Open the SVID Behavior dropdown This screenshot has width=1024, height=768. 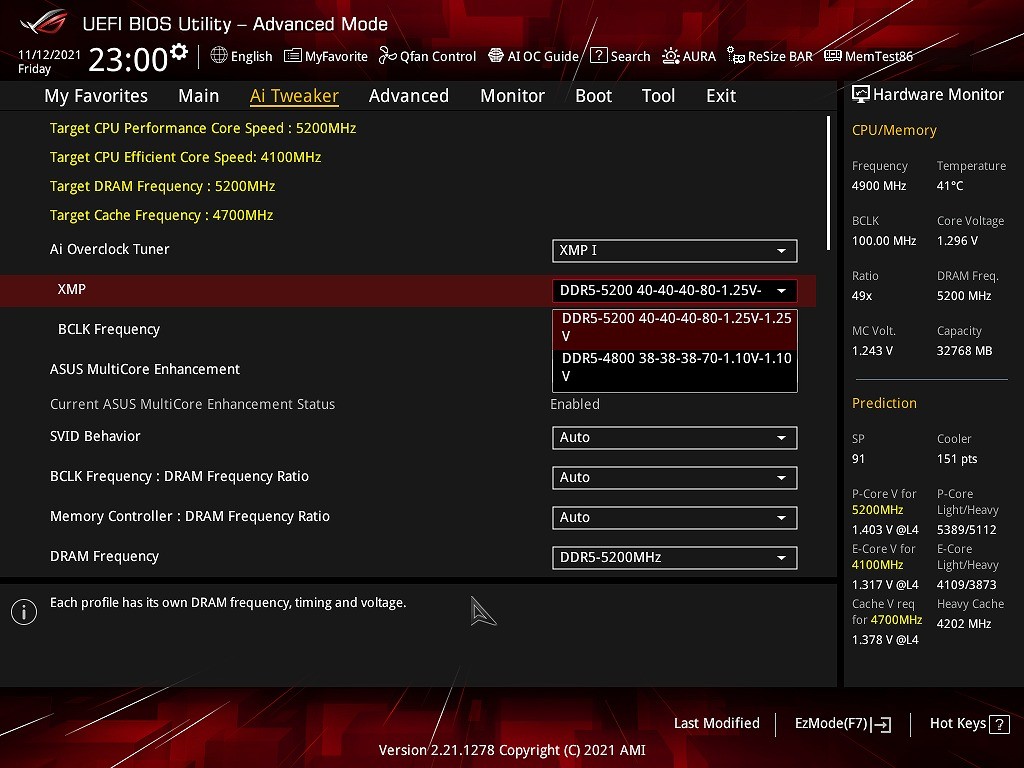(674, 438)
